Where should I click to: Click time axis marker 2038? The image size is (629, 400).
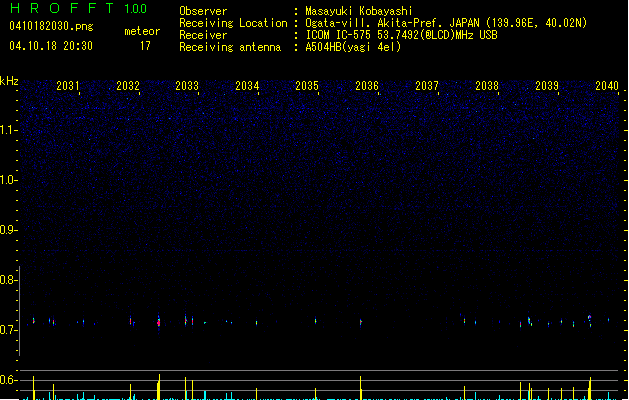[487, 86]
